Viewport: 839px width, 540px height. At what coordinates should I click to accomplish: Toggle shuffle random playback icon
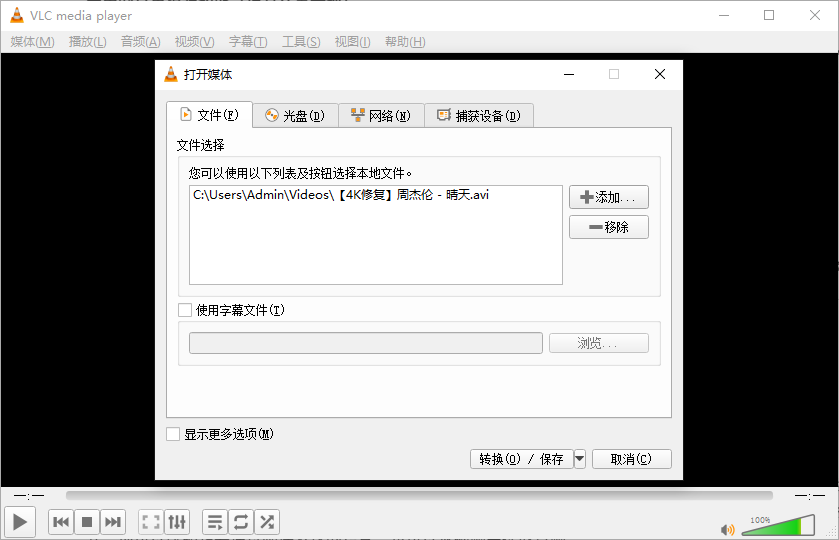[x=267, y=522]
